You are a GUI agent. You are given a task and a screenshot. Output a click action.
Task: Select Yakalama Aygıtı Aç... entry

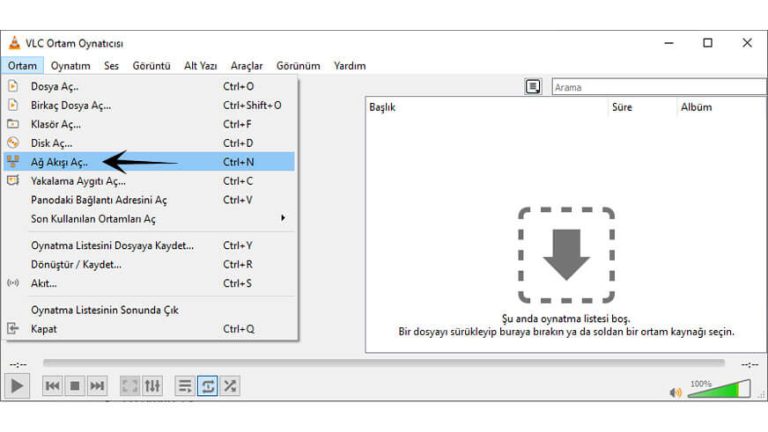[x=149, y=181]
